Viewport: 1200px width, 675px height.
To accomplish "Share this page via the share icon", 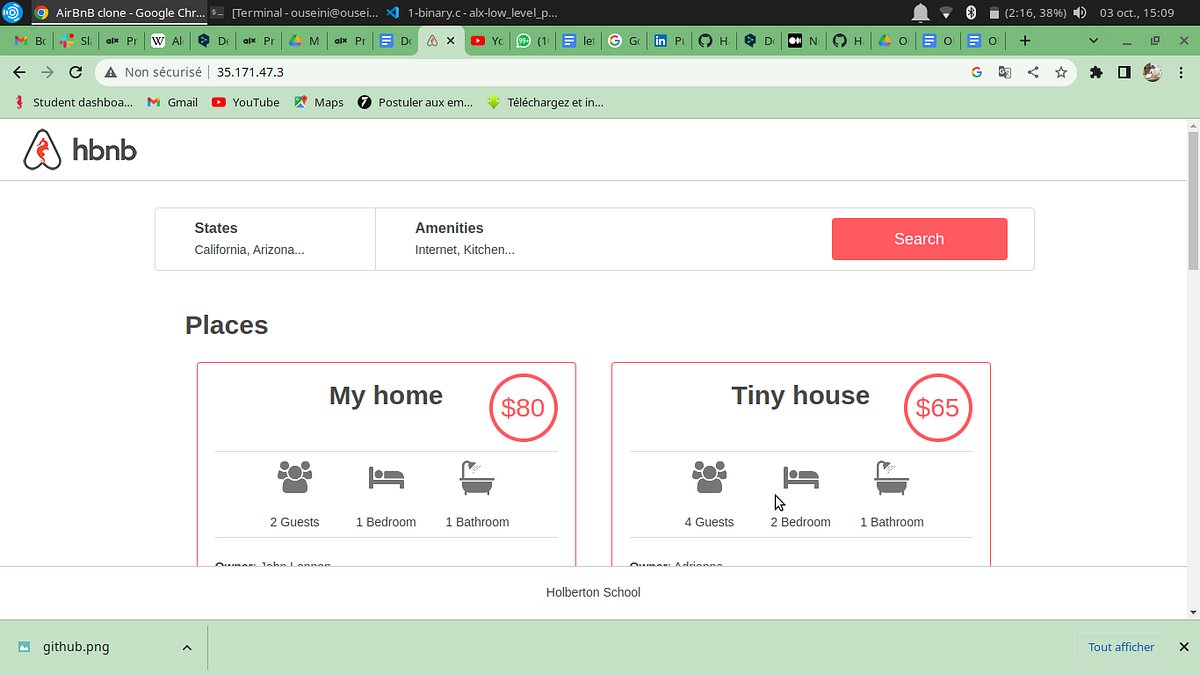I will [1033, 72].
